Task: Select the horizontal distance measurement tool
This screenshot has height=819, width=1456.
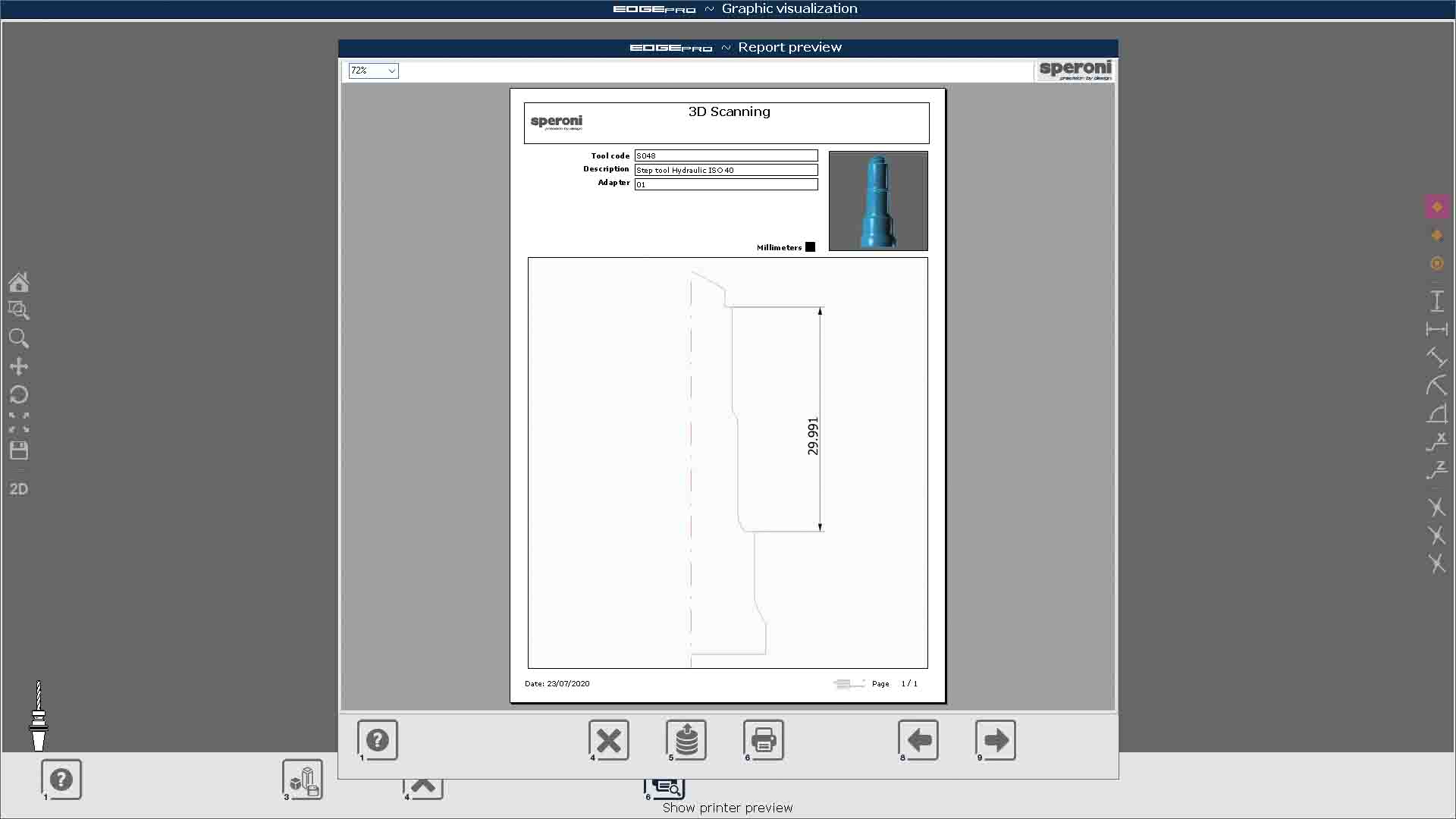Action: click(x=1437, y=329)
